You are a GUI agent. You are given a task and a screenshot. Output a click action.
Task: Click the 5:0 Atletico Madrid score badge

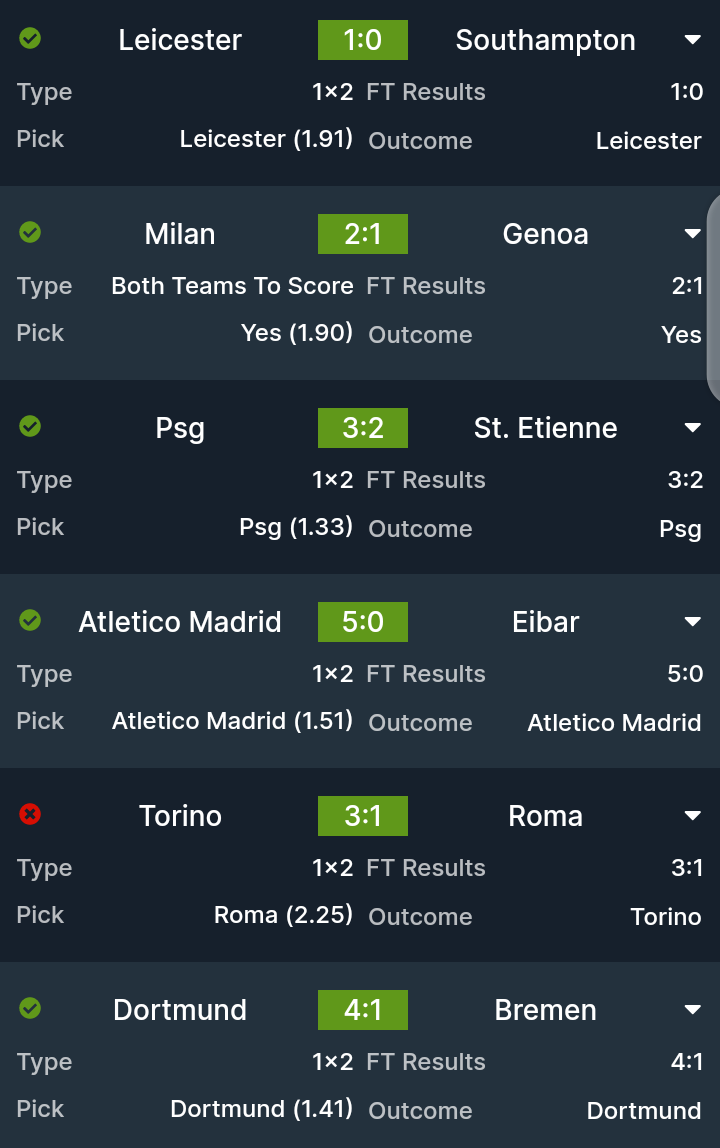[x=363, y=622]
